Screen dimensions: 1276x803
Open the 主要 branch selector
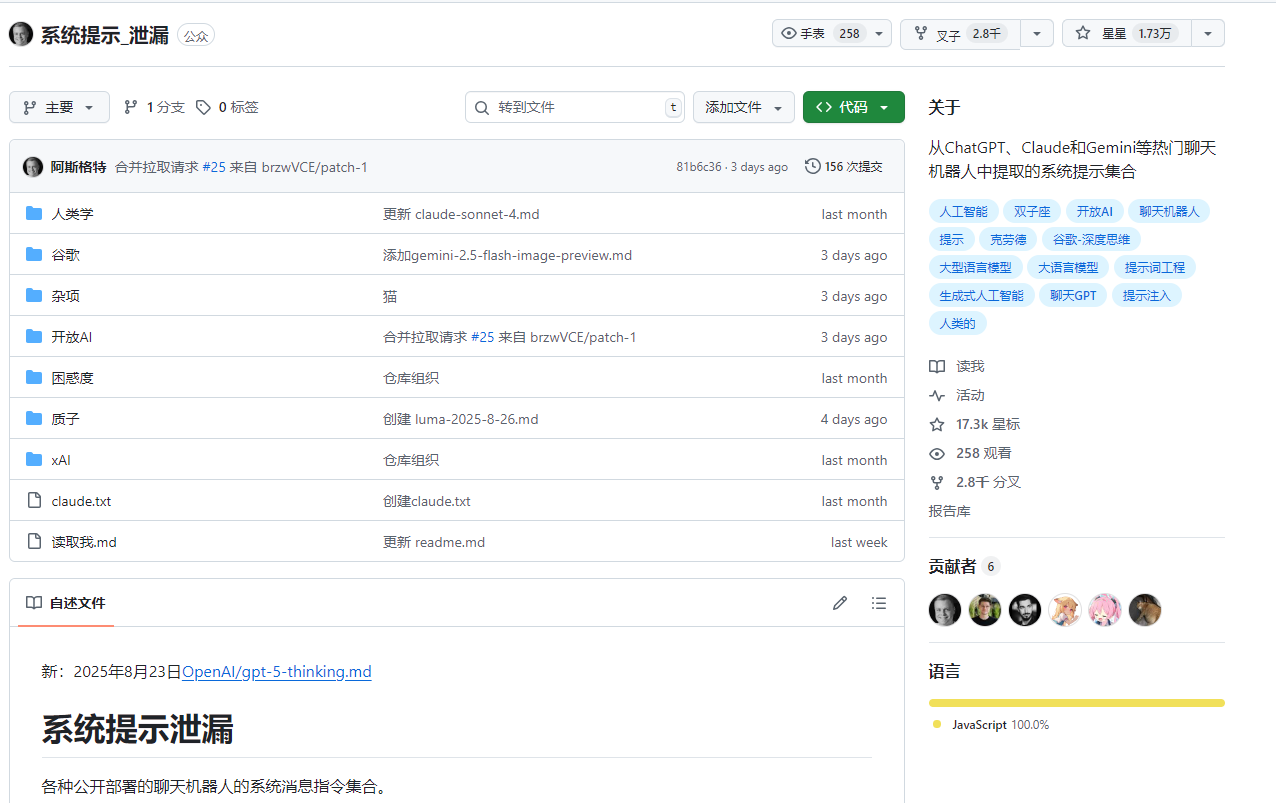point(59,107)
